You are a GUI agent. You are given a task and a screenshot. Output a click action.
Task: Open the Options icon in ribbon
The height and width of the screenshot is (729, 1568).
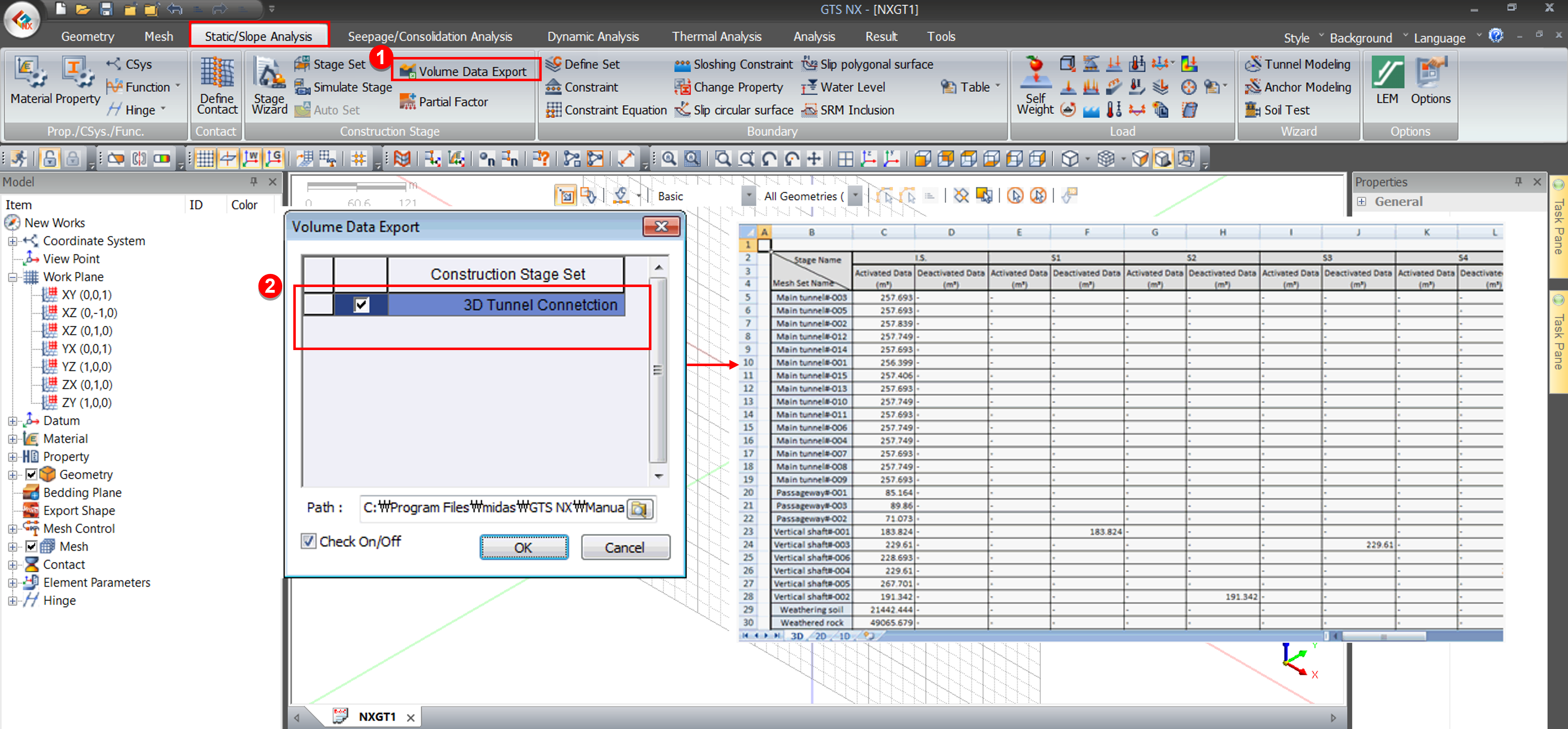1430,81
